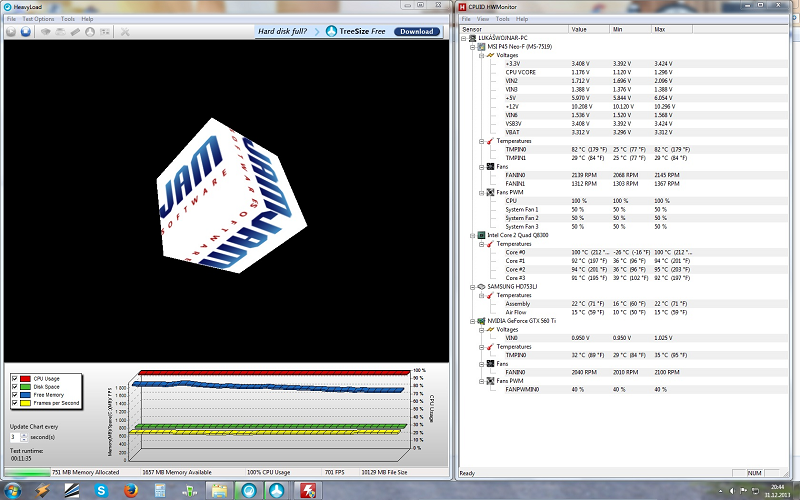Open HeavyLoad File menu
800x500 pixels.
(x=11, y=19)
